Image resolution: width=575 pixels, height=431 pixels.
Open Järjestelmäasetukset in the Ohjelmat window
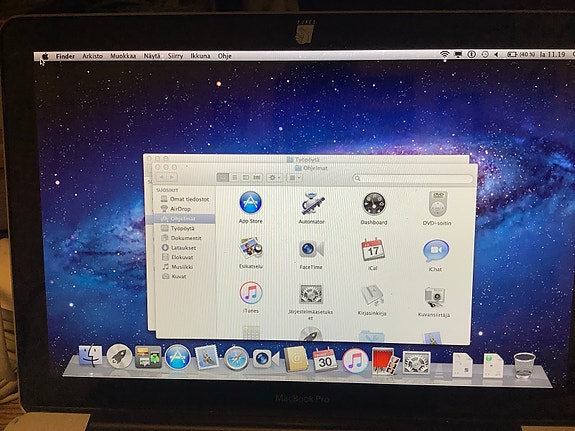(x=311, y=294)
